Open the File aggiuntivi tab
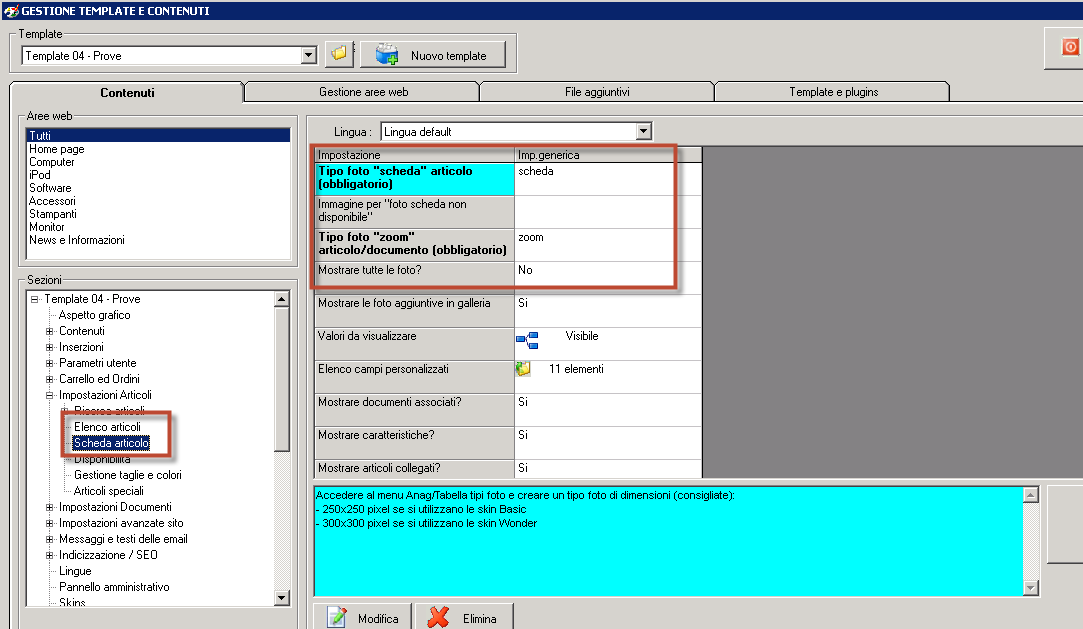The height and width of the screenshot is (629, 1083). tap(597, 92)
